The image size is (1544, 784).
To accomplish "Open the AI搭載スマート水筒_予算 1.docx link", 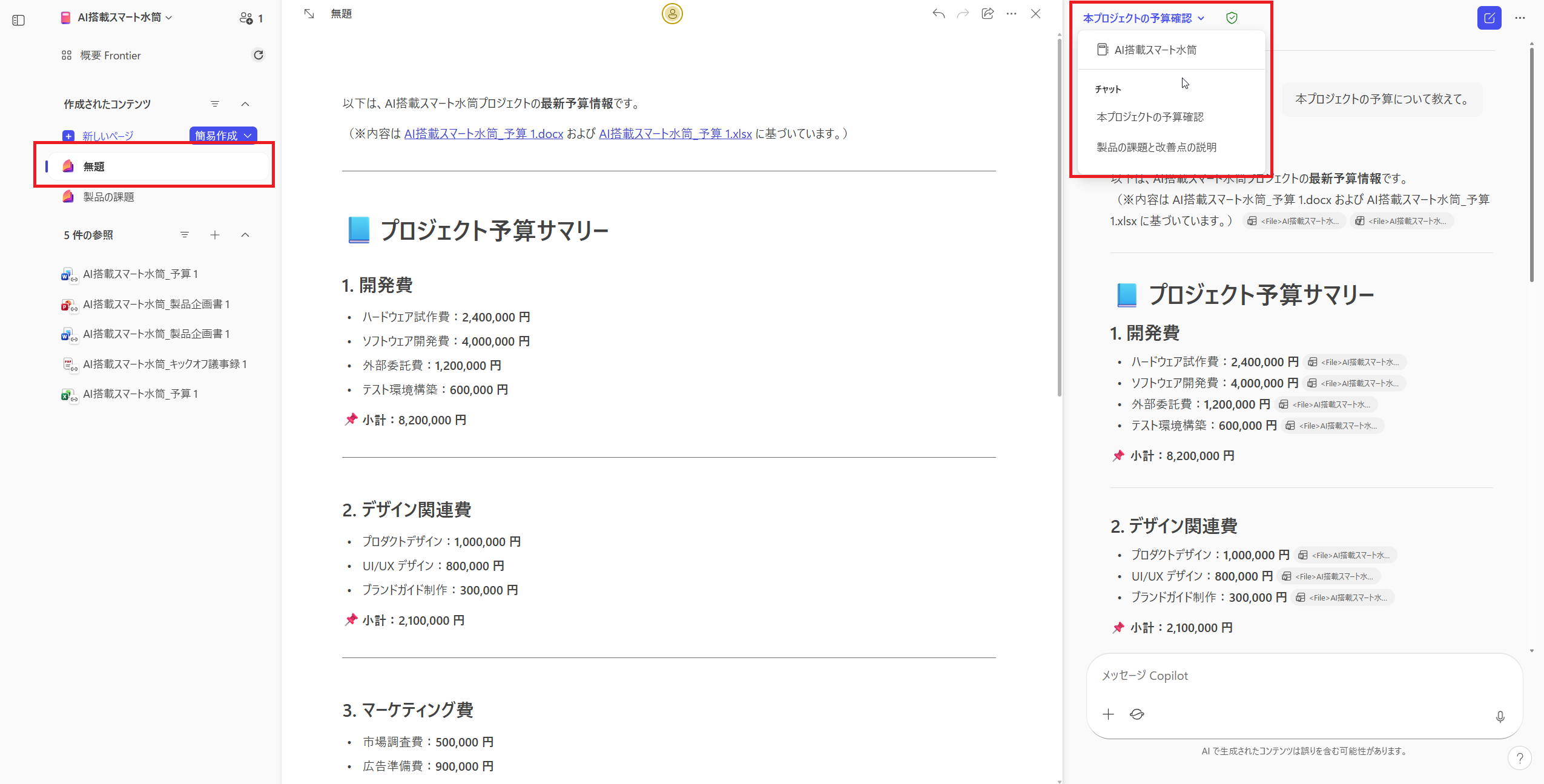I will coord(483,133).
